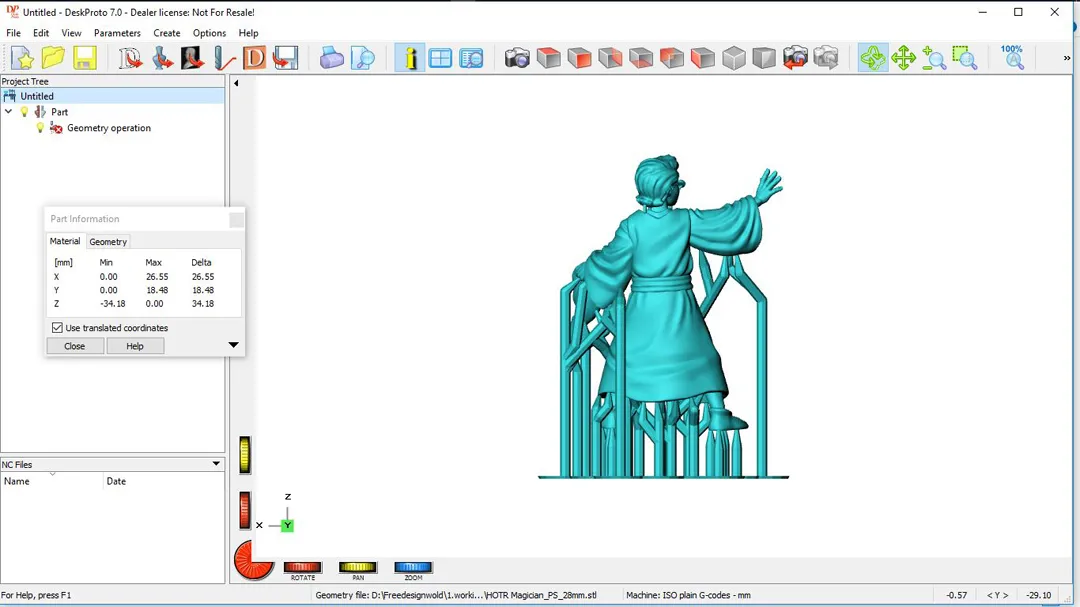This screenshot has width=1080, height=607.
Task: Open the Parameters menu
Action: pos(117,33)
